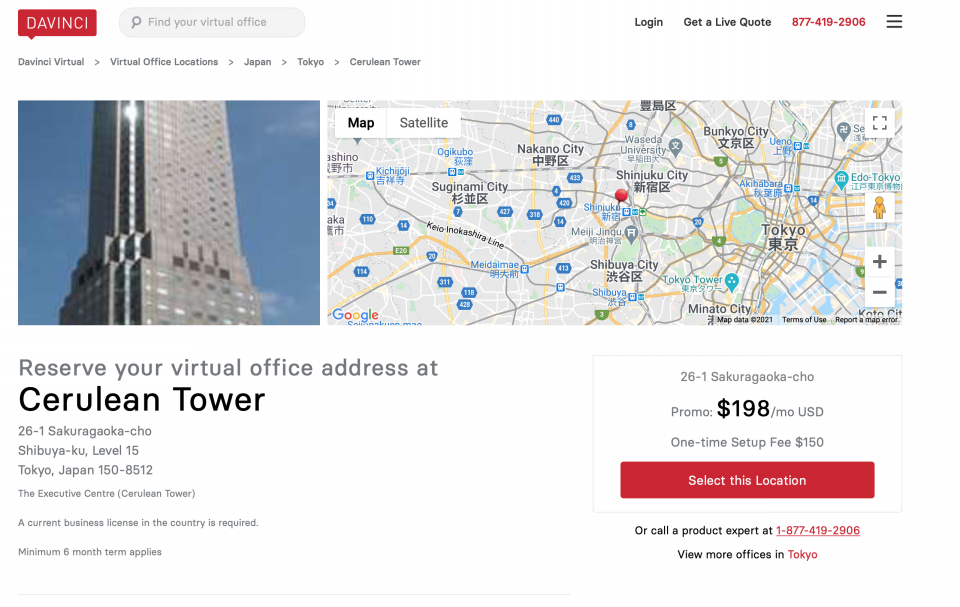
Task: Click Get a Live Quote
Action: coord(727,22)
